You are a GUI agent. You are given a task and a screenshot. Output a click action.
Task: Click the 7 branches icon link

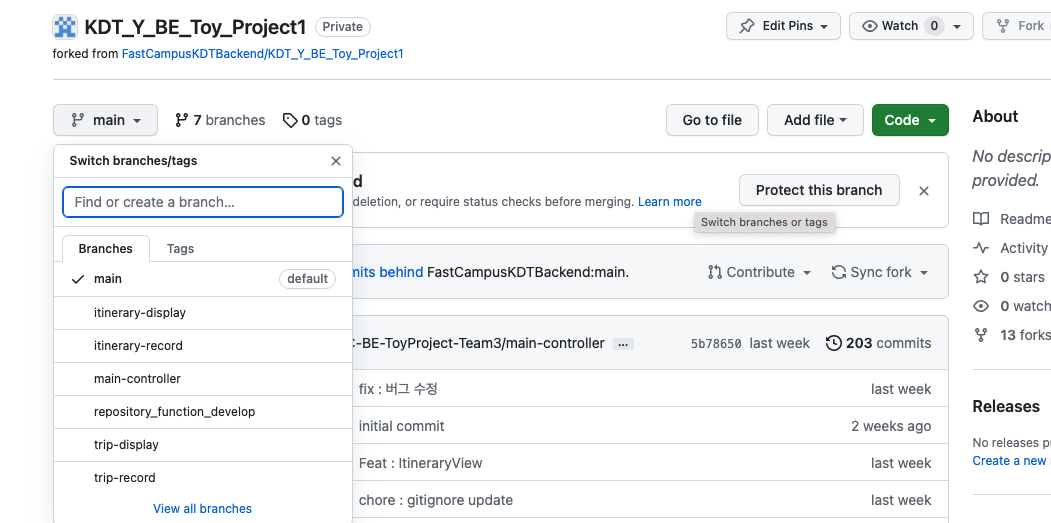coord(181,120)
